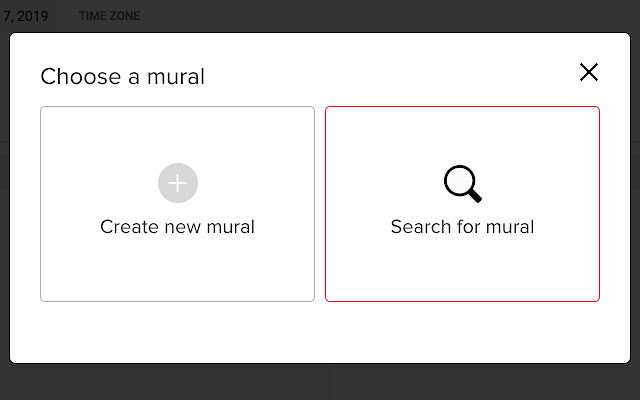The image size is (640, 400).
Task: Click the magnifying glass icon
Action: (462, 183)
